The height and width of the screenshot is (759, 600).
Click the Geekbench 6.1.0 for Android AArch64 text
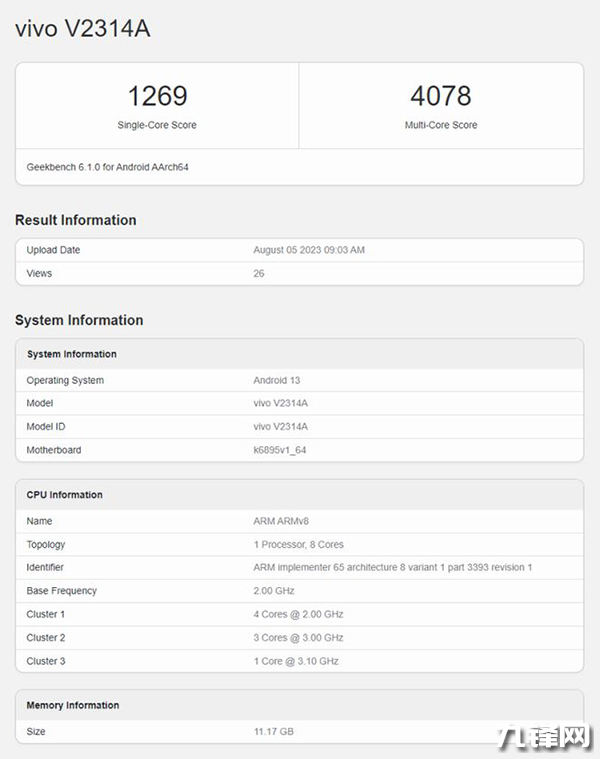click(108, 167)
